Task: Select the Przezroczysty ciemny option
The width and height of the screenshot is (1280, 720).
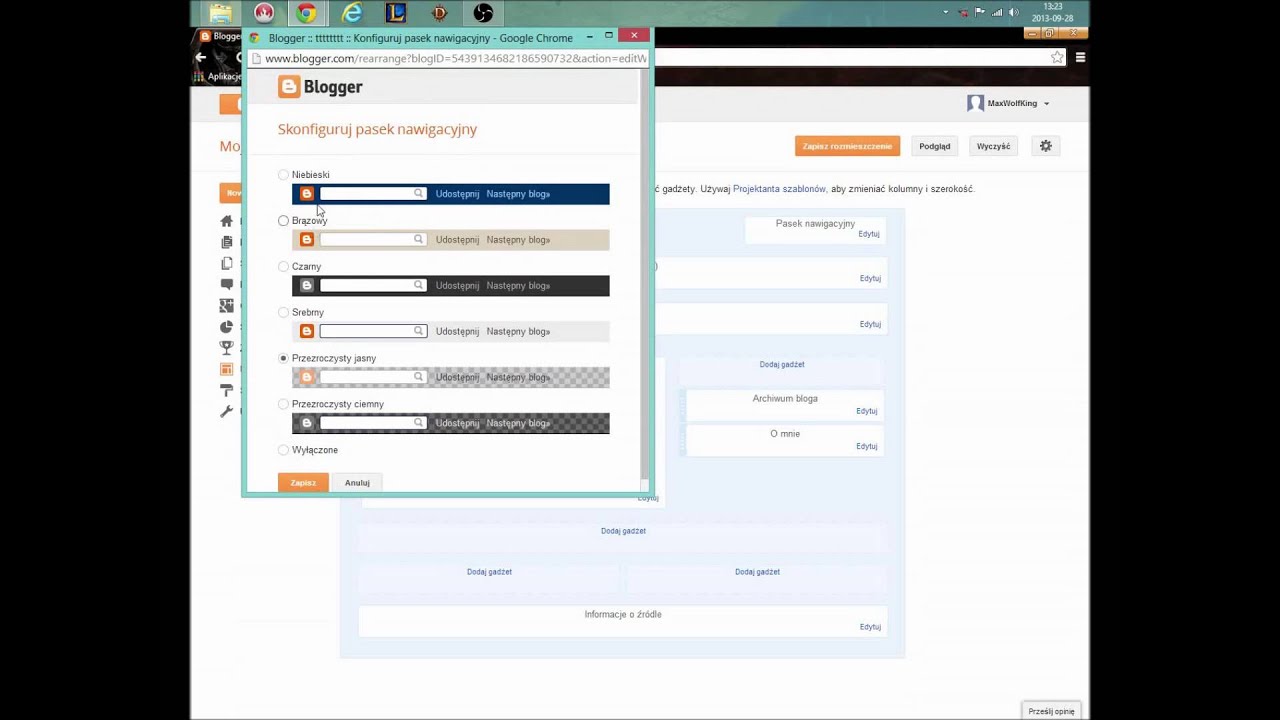Action: tap(283, 404)
